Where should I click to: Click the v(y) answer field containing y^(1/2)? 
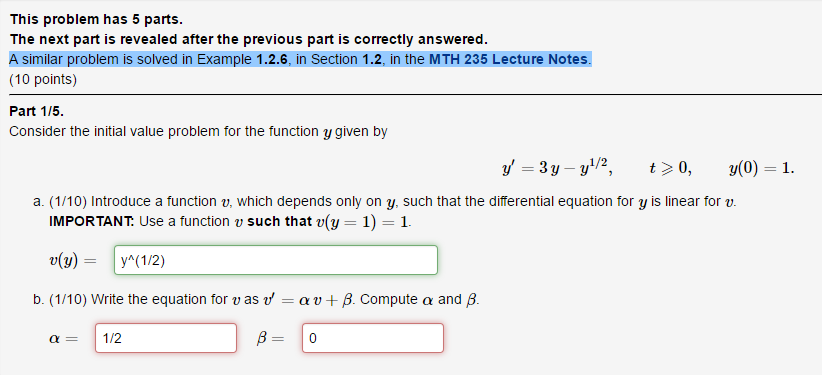point(276,260)
